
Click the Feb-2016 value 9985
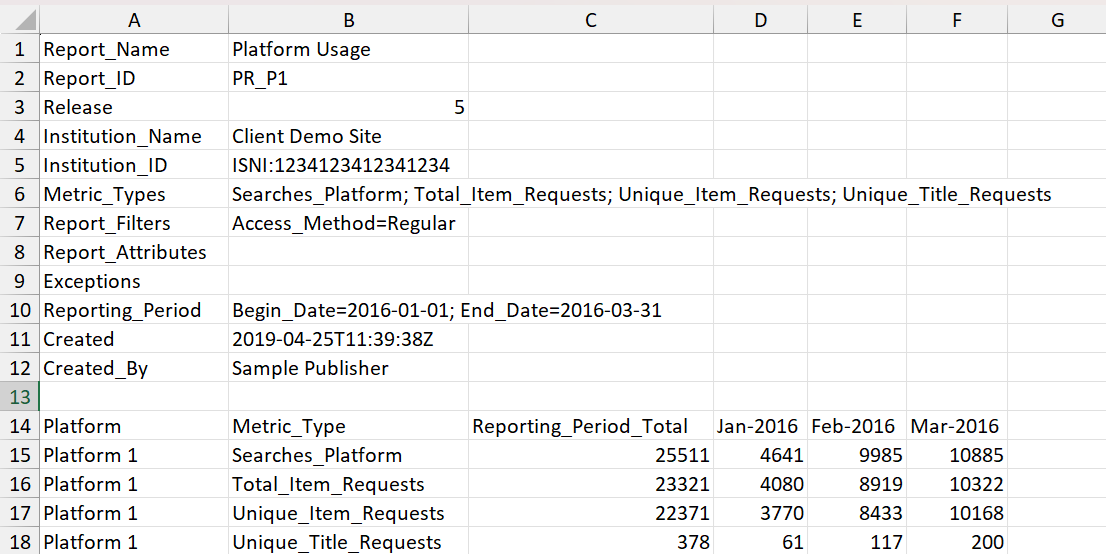tap(856, 454)
